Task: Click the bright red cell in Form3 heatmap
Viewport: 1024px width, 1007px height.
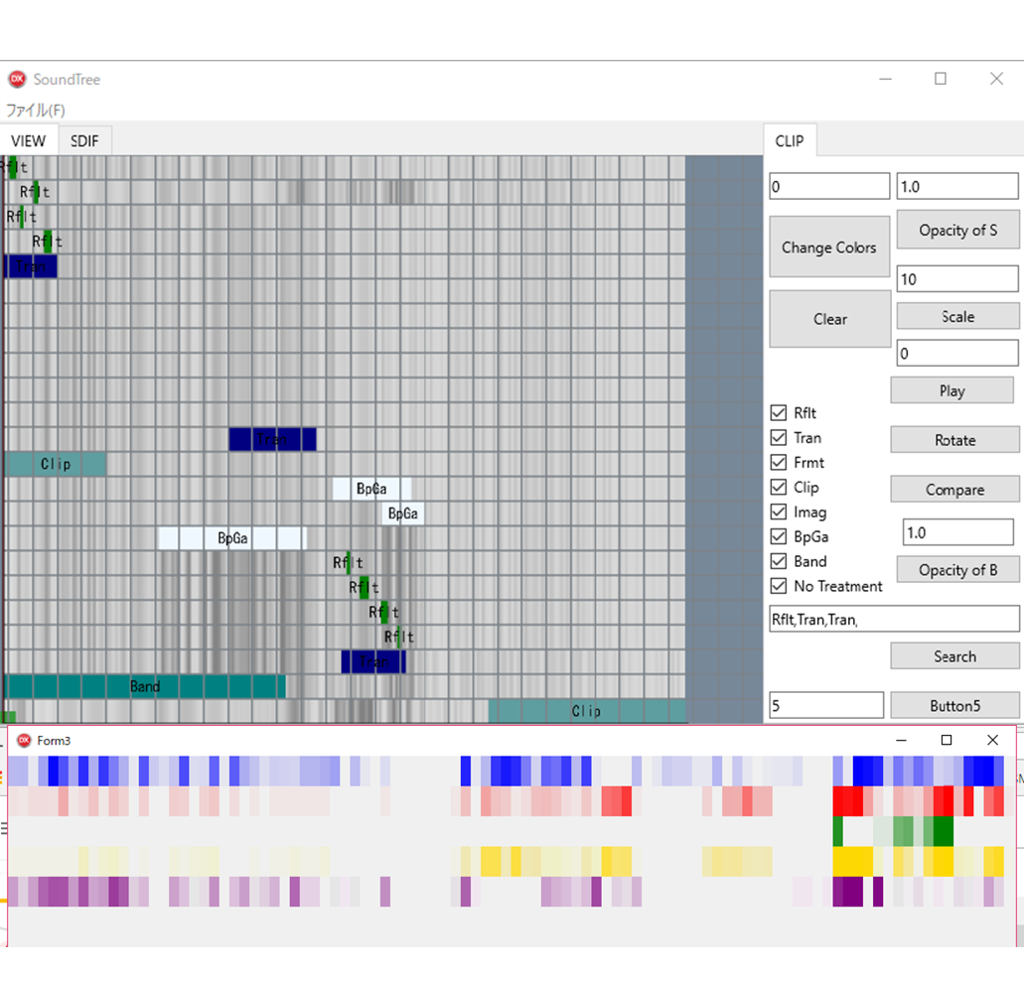Action: pos(847,801)
